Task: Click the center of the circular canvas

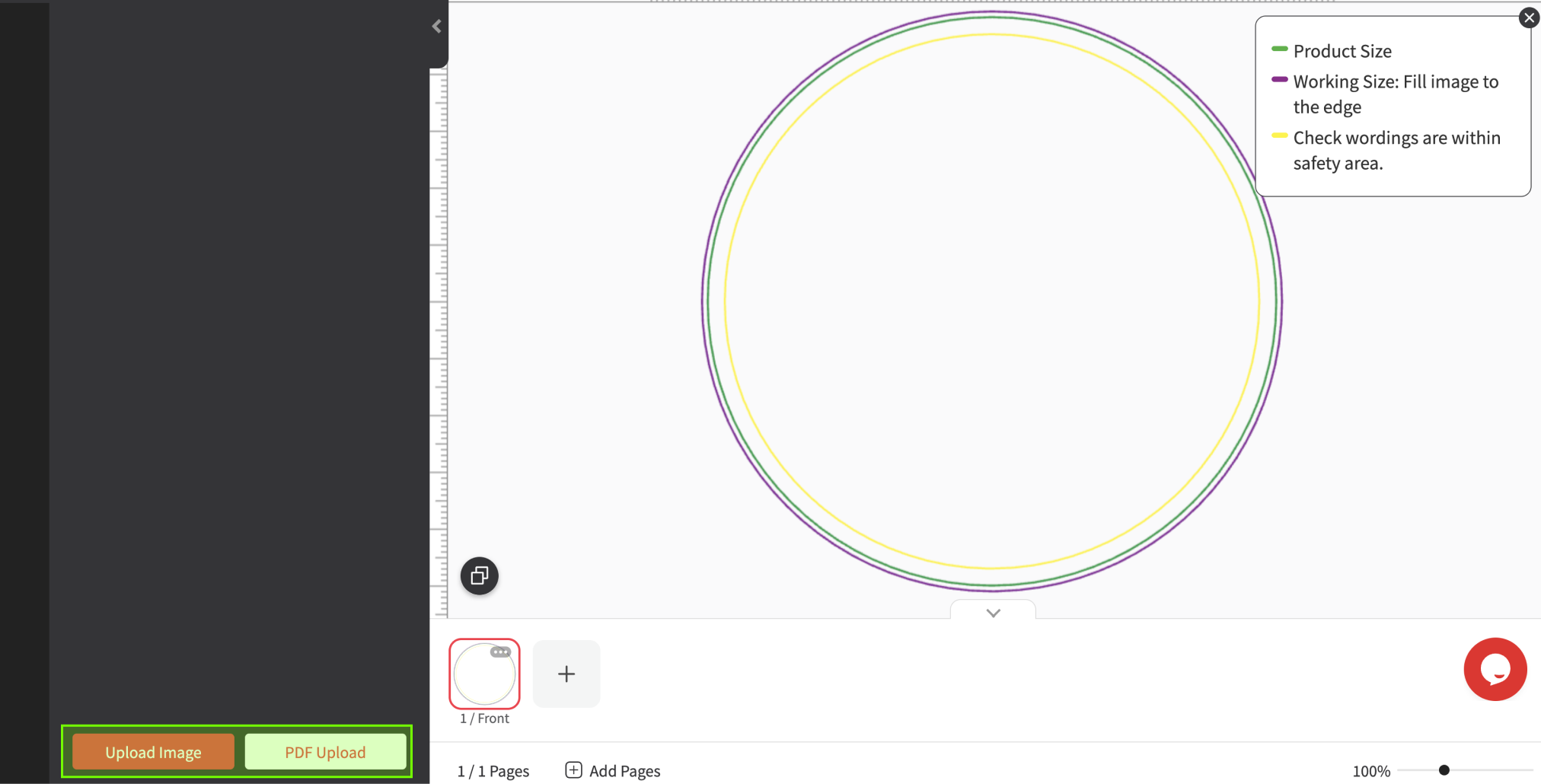Action: [x=992, y=301]
